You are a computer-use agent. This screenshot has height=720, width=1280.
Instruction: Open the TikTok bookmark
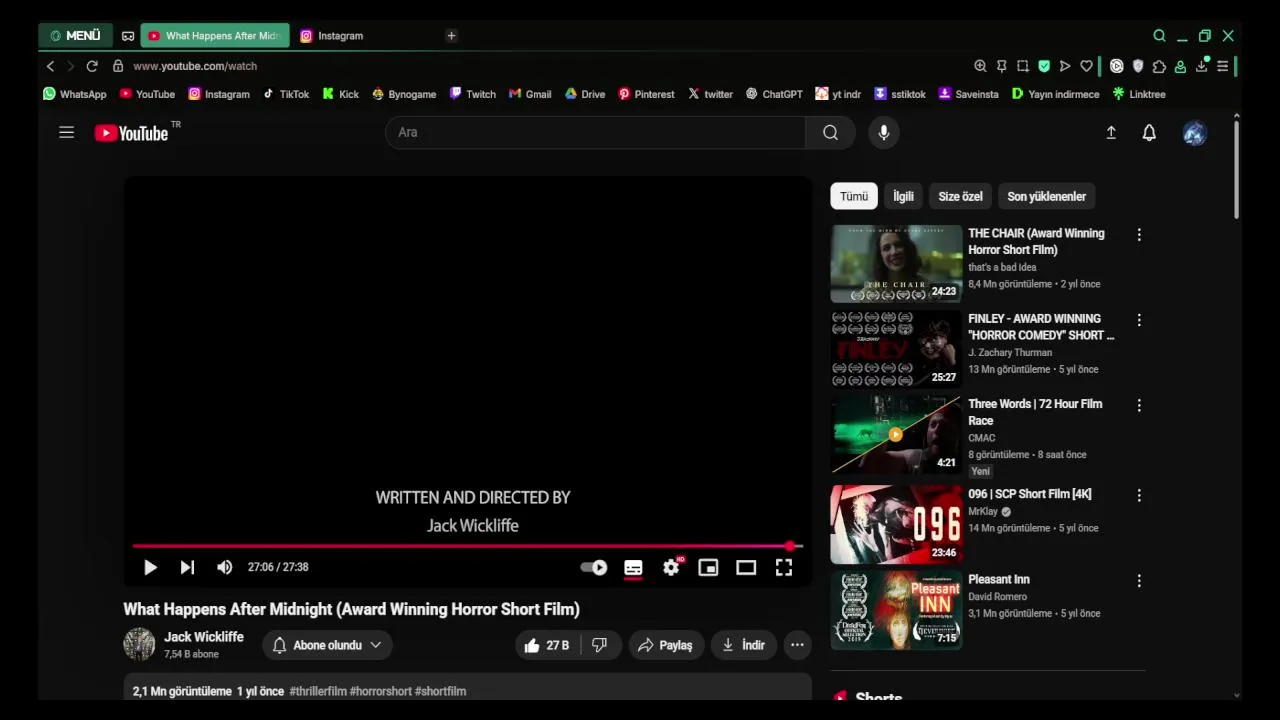coord(286,94)
